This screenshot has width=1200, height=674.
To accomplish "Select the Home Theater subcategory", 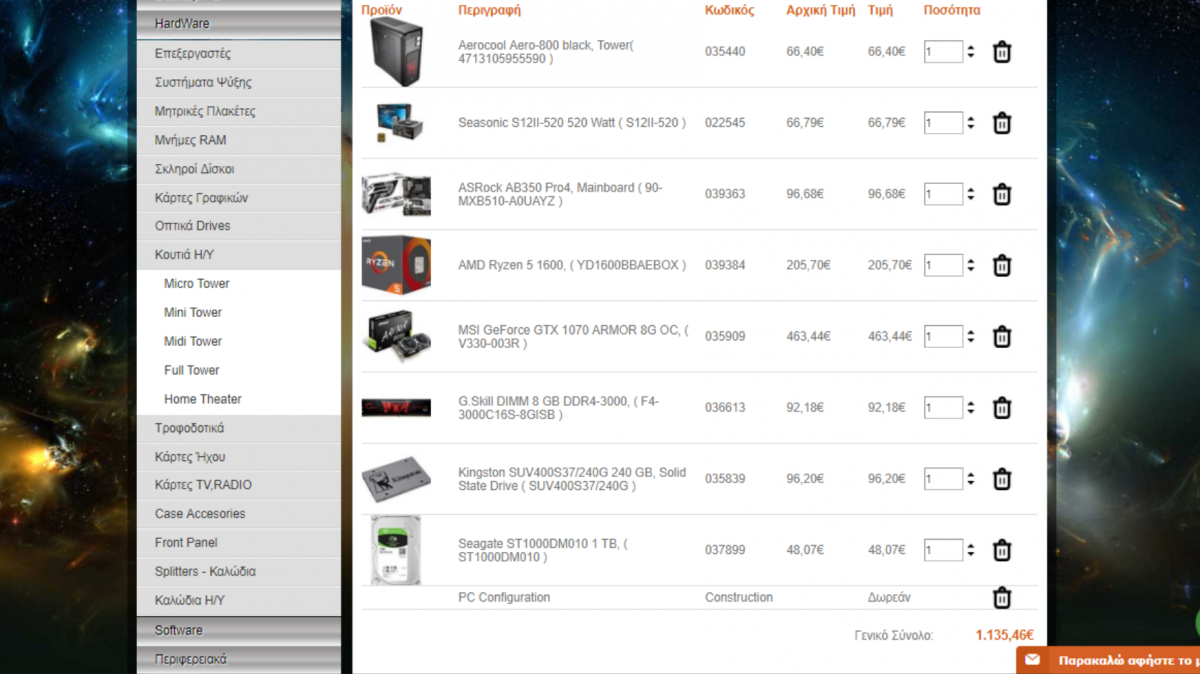I will point(203,399).
